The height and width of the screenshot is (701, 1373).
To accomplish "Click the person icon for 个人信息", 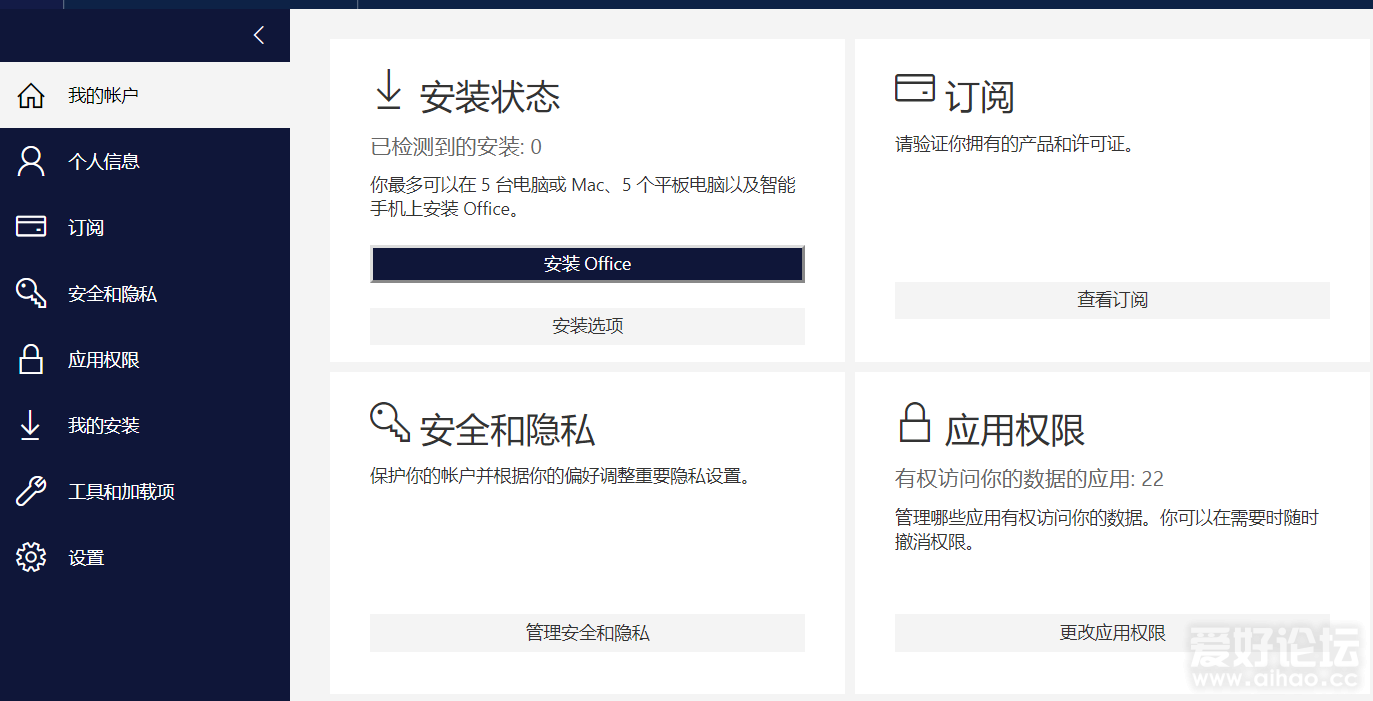I will pos(31,161).
